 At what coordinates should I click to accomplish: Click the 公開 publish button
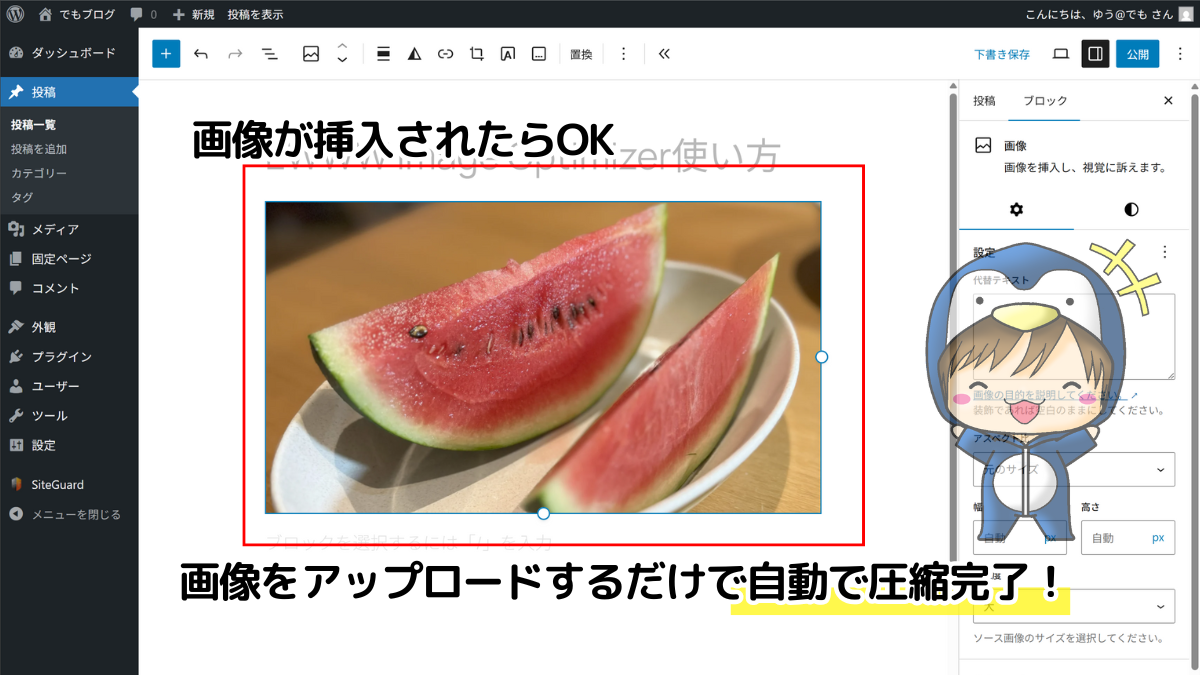tap(1138, 54)
